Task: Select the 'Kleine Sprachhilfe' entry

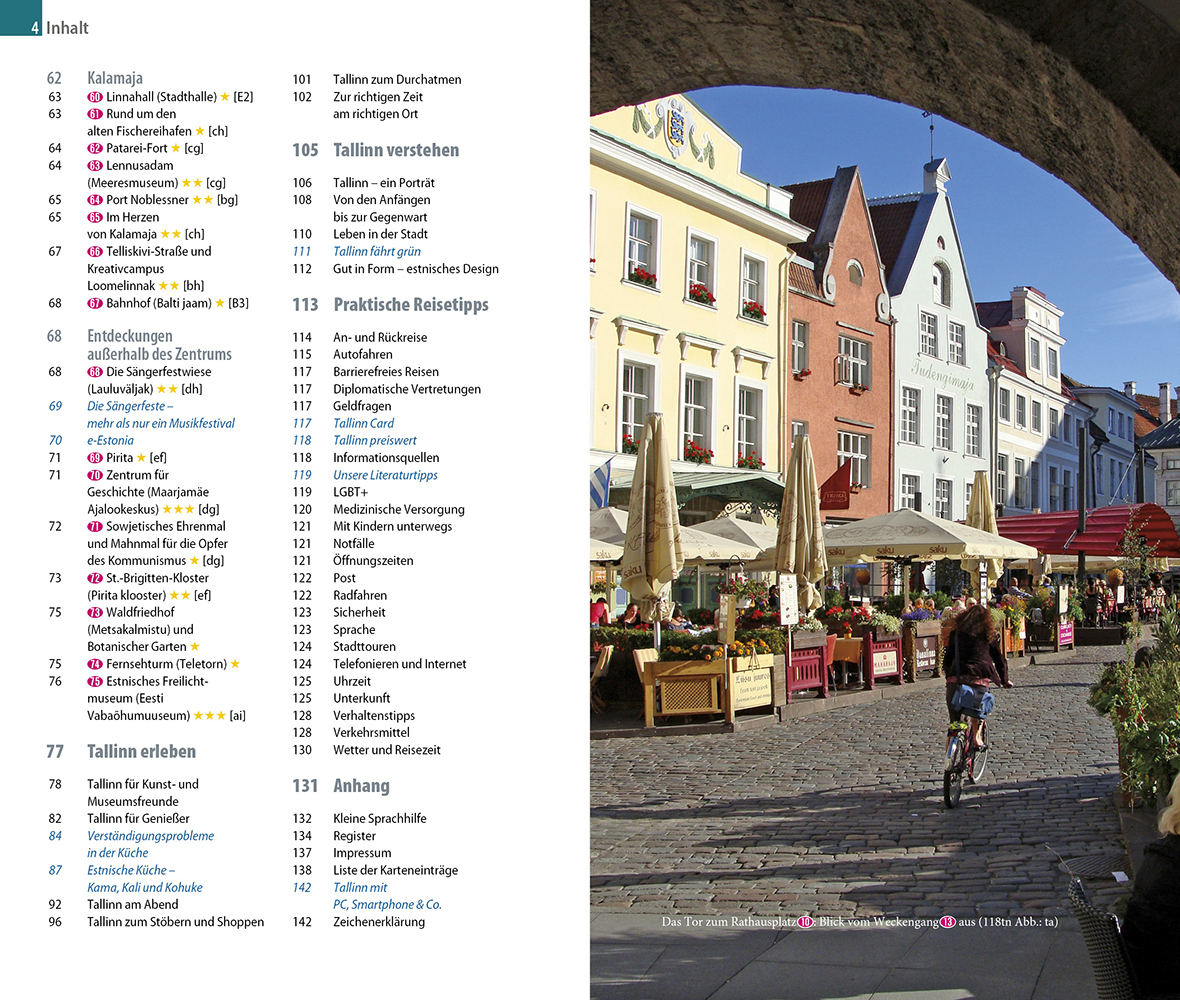Action: pos(379,818)
